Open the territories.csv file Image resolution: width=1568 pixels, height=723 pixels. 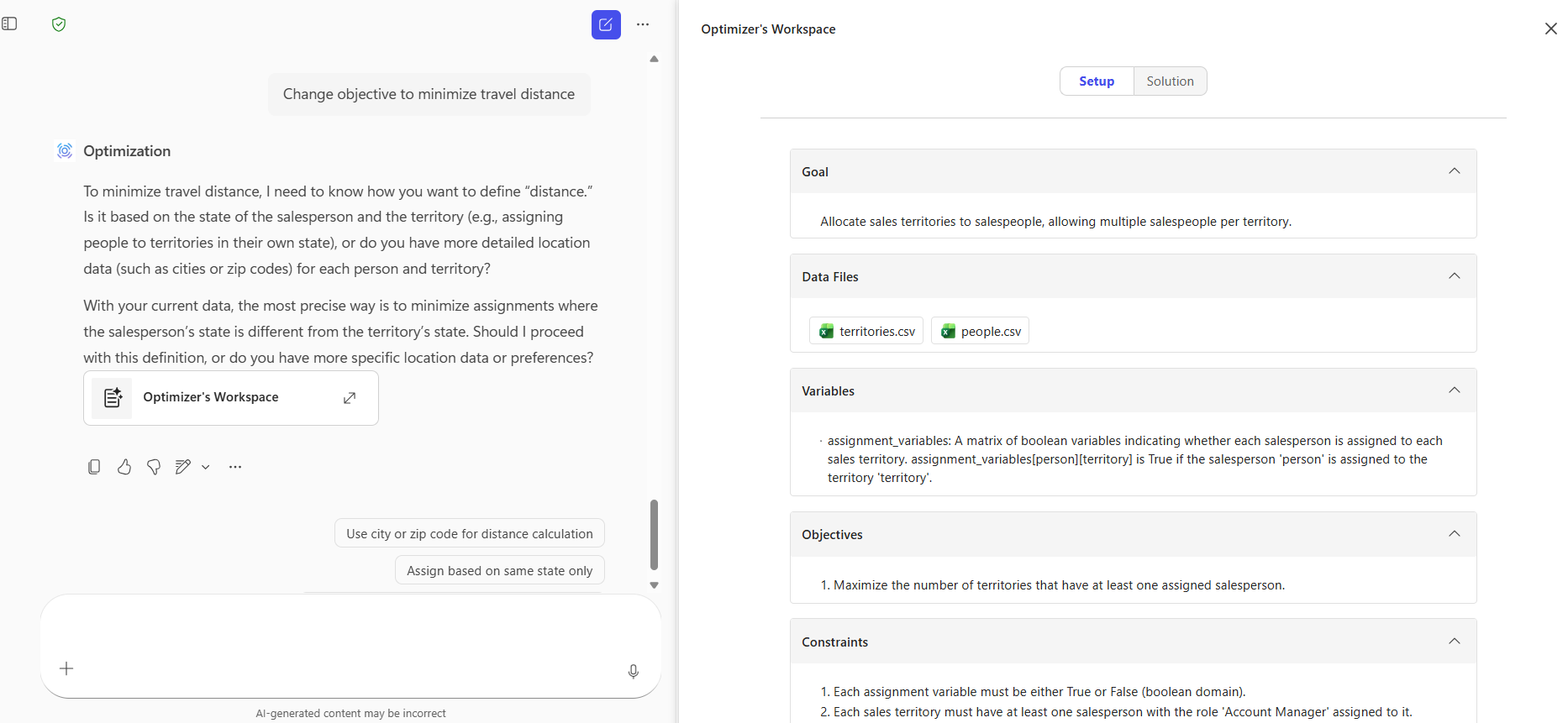(x=866, y=332)
